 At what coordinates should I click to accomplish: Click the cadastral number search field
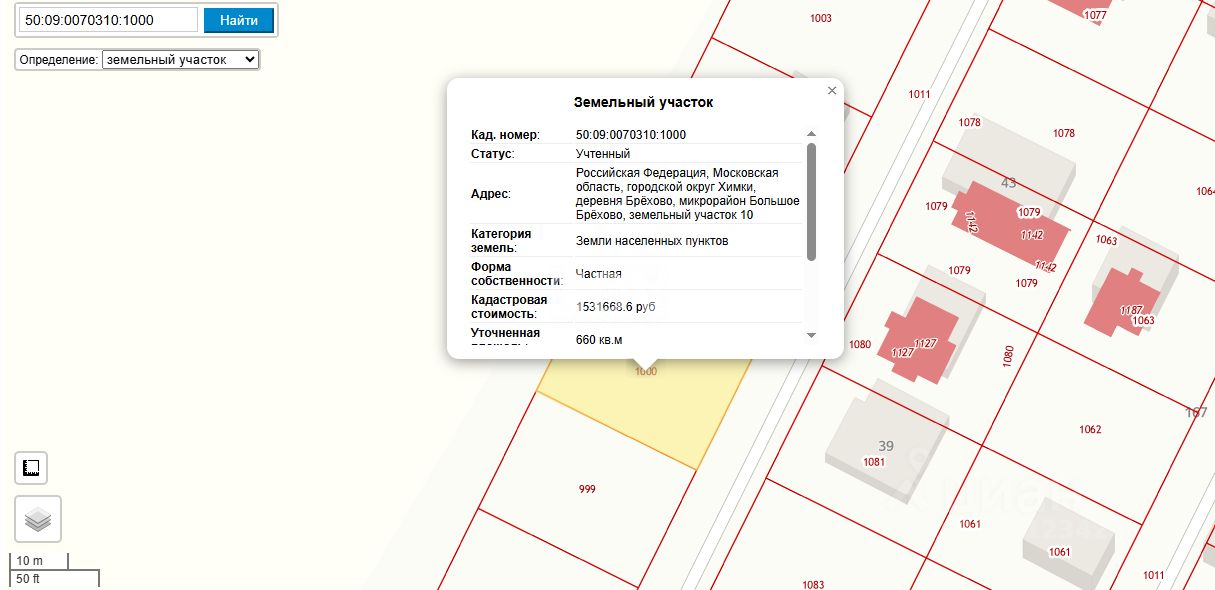pos(109,20)
